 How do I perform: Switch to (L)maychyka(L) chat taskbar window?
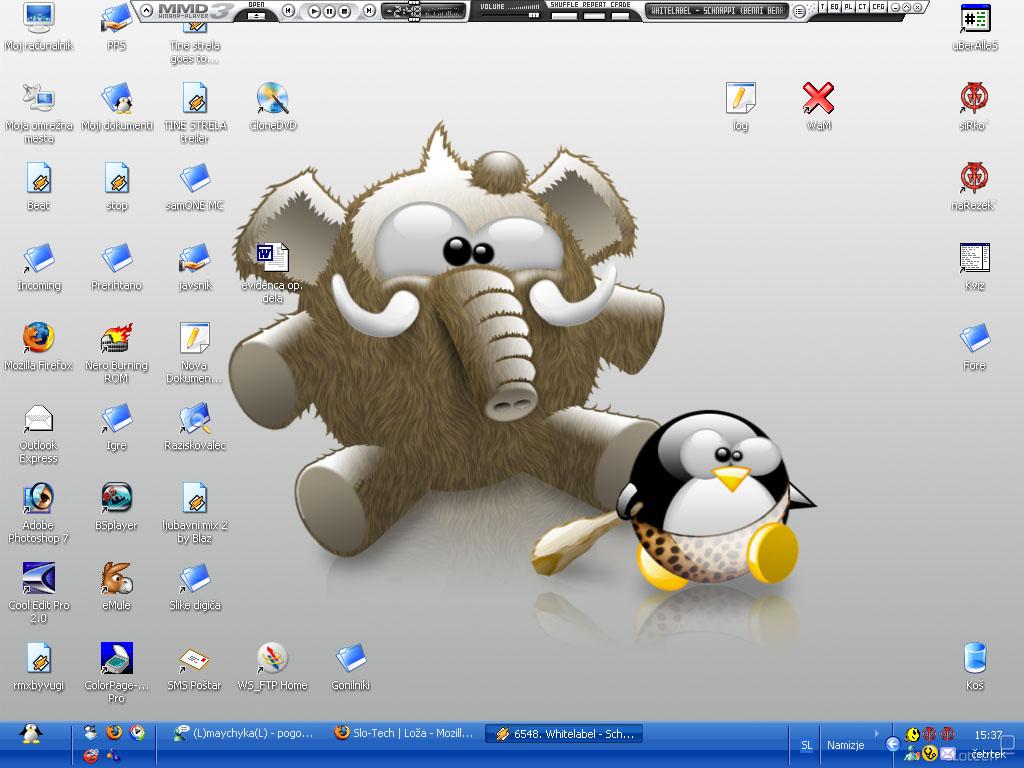pos(244,733)
